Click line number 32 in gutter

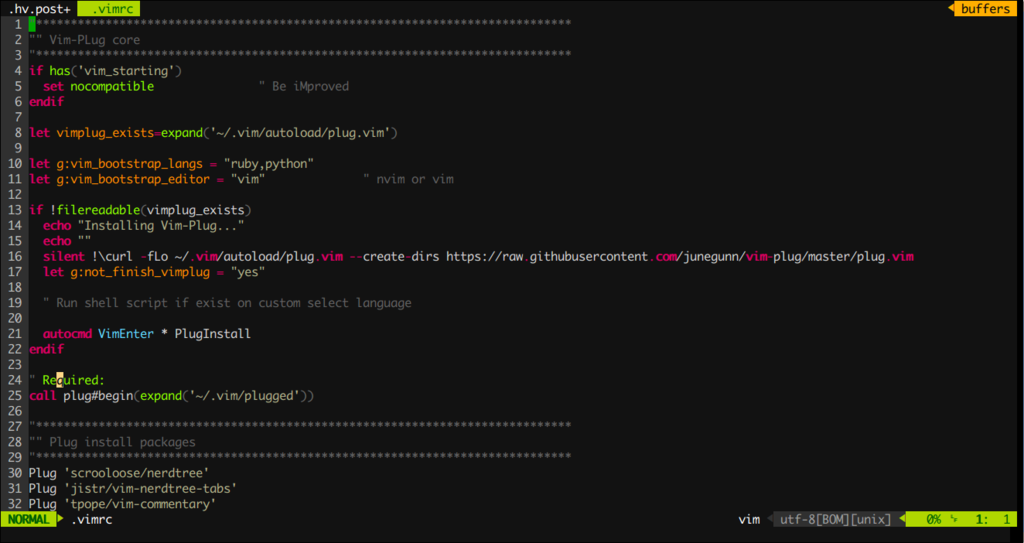tap(15, 504)
